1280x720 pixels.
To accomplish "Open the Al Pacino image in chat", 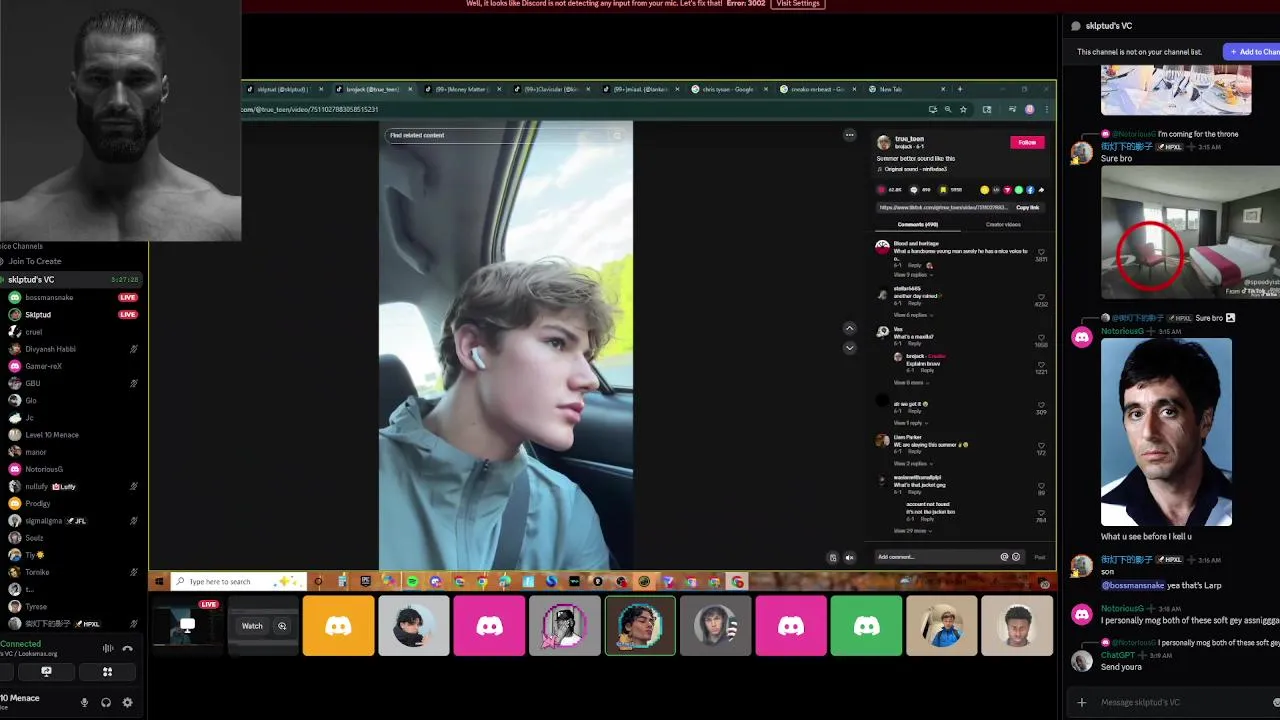I will pos(1166,432).
